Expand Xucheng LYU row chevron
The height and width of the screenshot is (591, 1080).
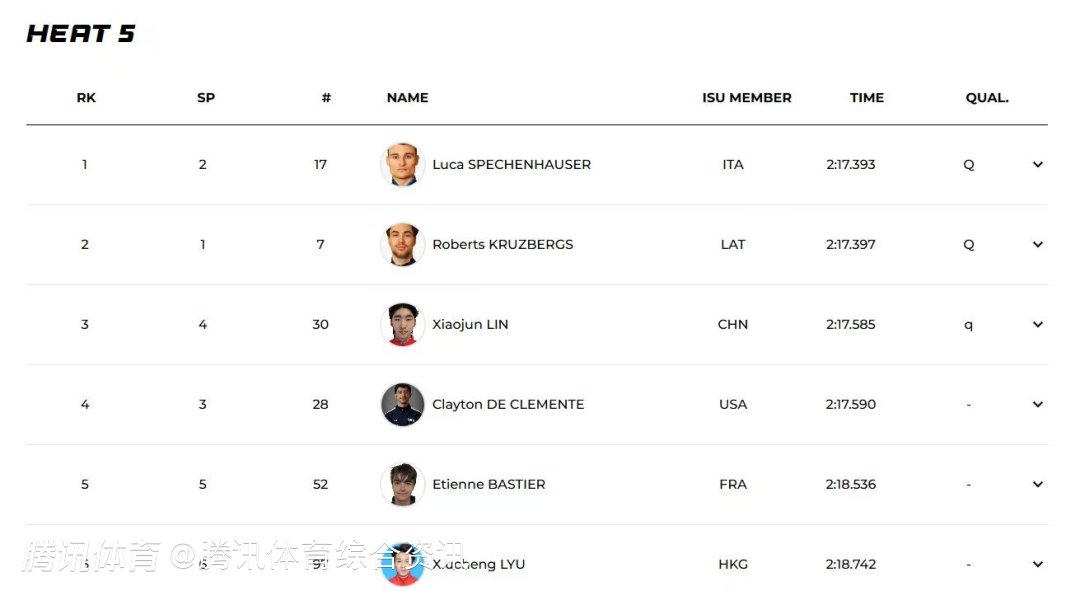[1037, 565]
